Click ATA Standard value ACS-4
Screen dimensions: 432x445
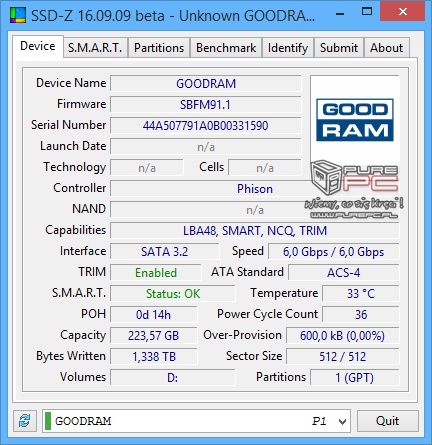click(x=344, y=273)
